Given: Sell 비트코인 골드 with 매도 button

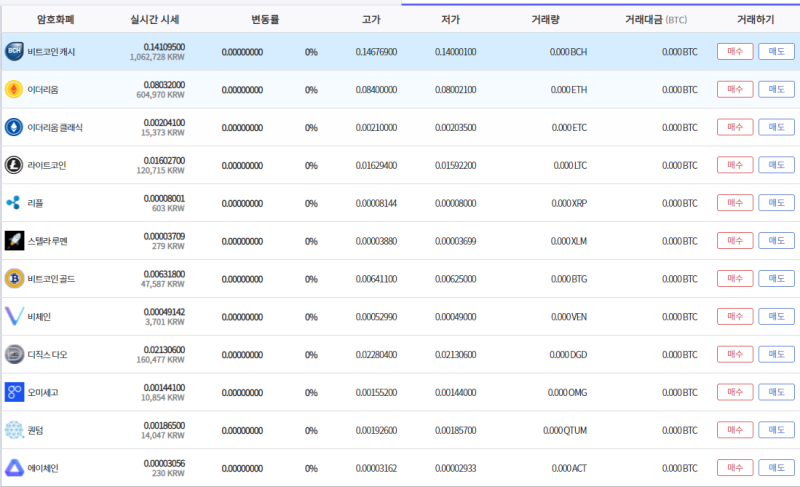Looking at the screenshot, I should (777, 278).
